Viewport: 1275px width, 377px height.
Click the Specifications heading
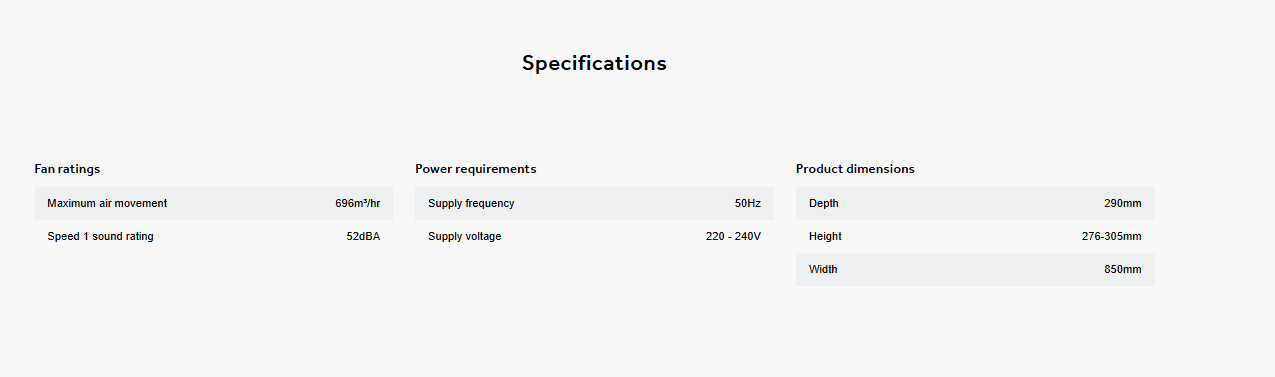pyautogui.click(x=594, y=63)
